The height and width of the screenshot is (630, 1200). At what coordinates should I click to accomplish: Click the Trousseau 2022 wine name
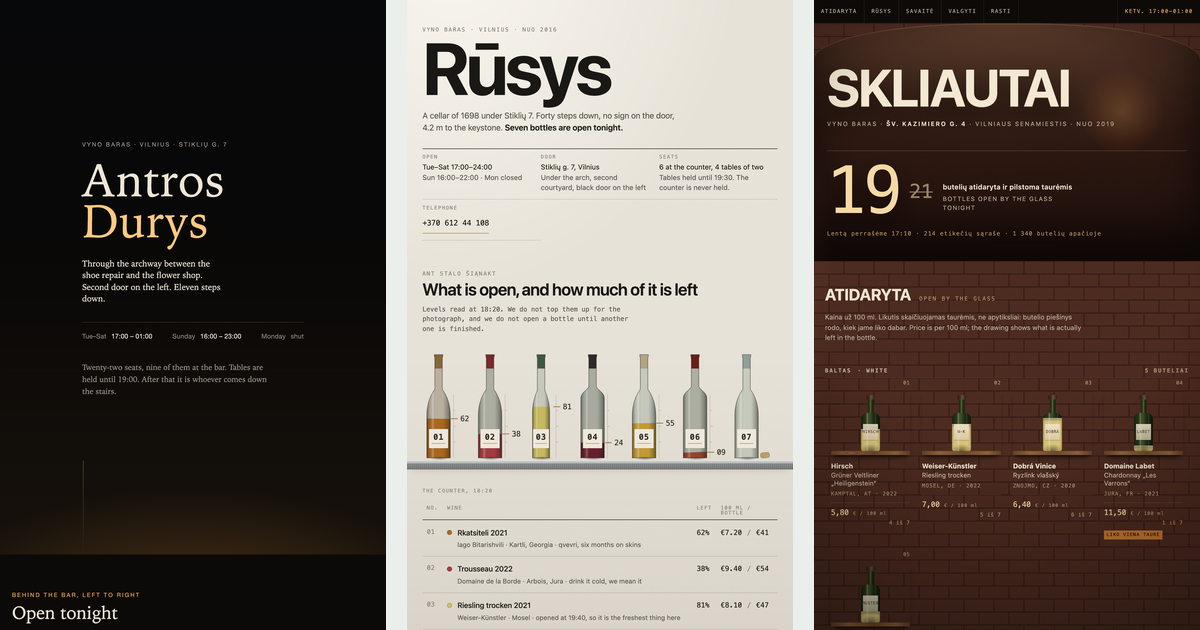point(485,569)
